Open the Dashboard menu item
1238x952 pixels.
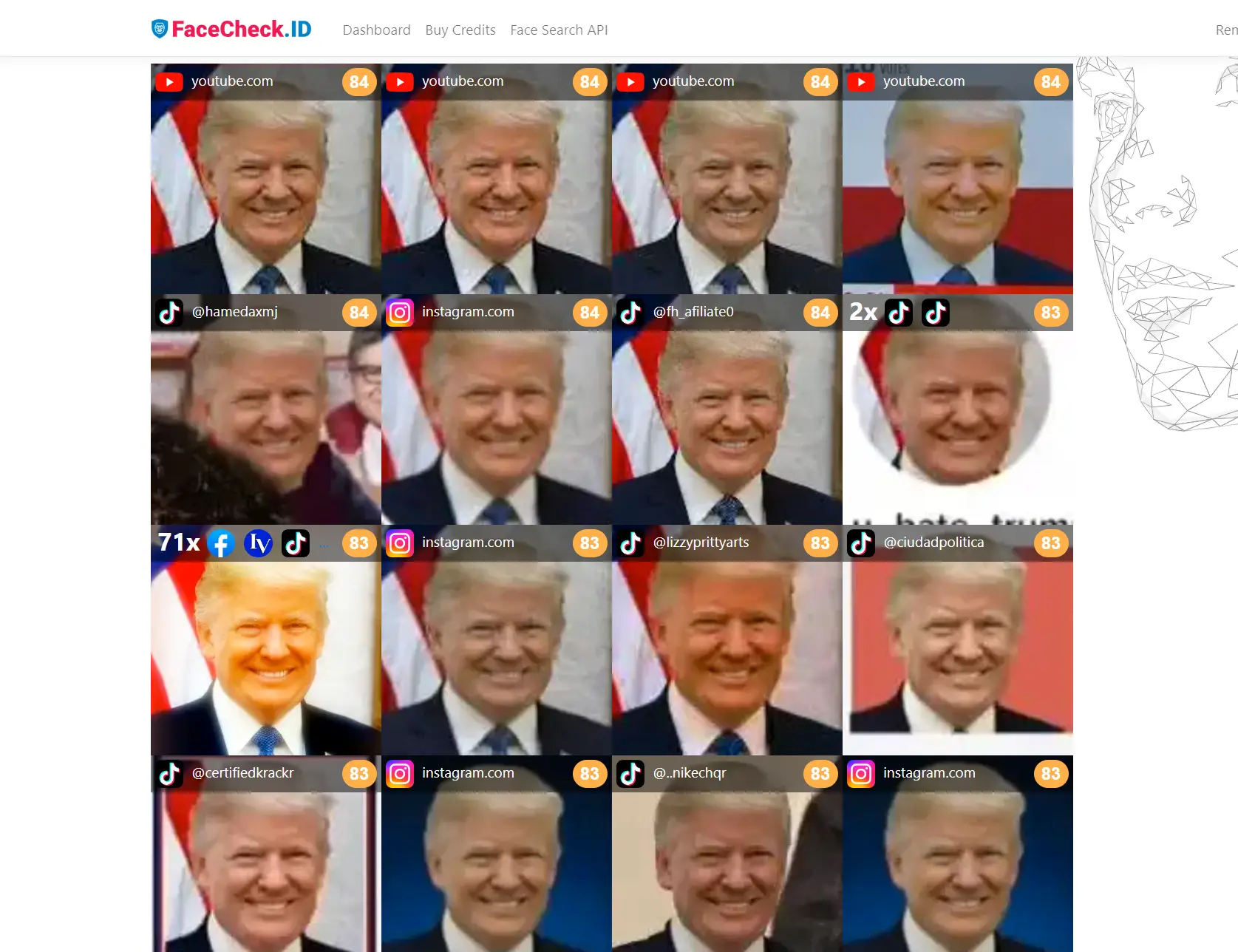(x=376, y=30)
